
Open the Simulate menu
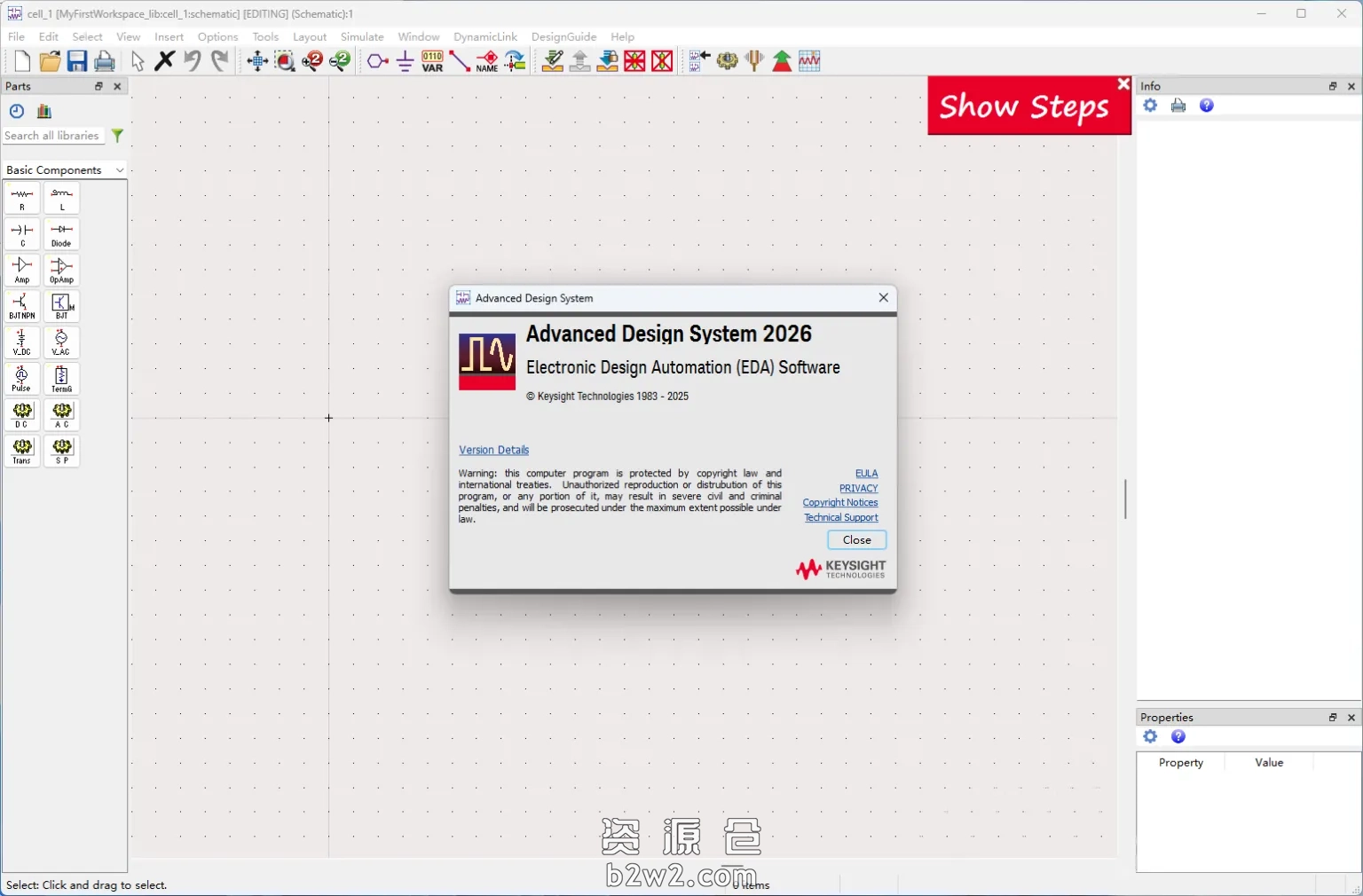pyautogui.click(x=362, y=36)
